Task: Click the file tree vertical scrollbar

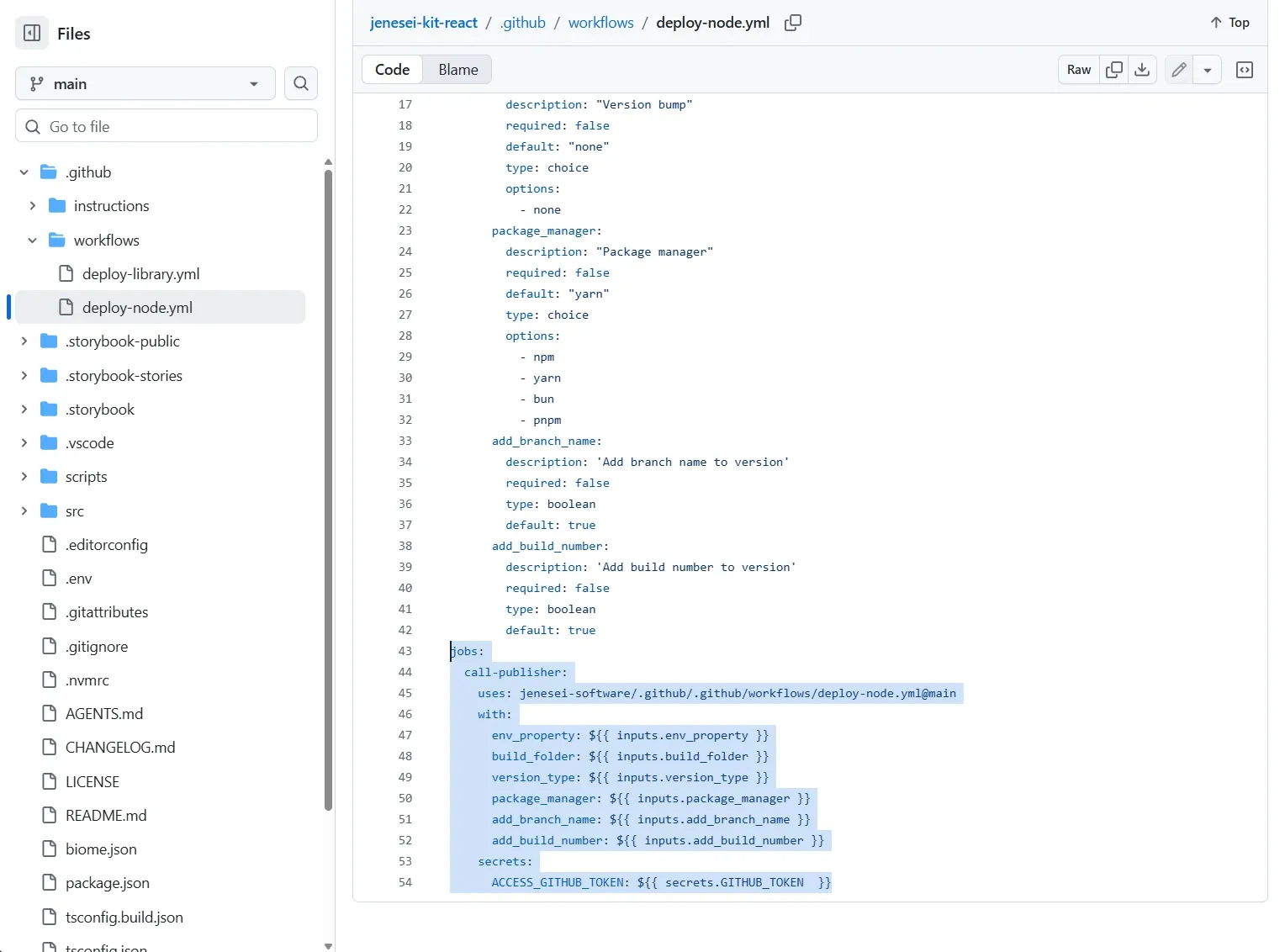Action: [x=328, y=490]
